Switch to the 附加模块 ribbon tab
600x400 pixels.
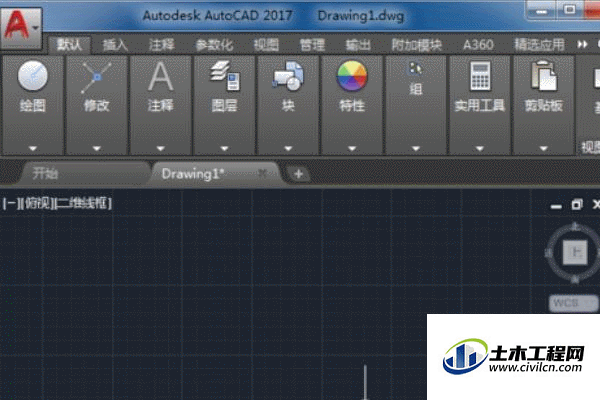pyautogui.click(x=416, y=45)
